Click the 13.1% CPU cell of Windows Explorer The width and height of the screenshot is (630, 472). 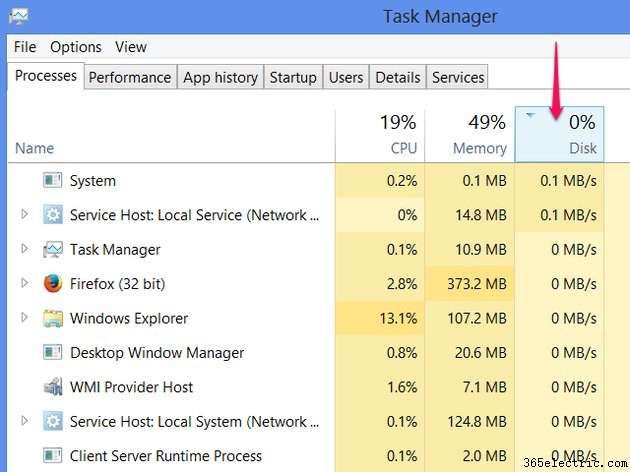pos(380,318)
